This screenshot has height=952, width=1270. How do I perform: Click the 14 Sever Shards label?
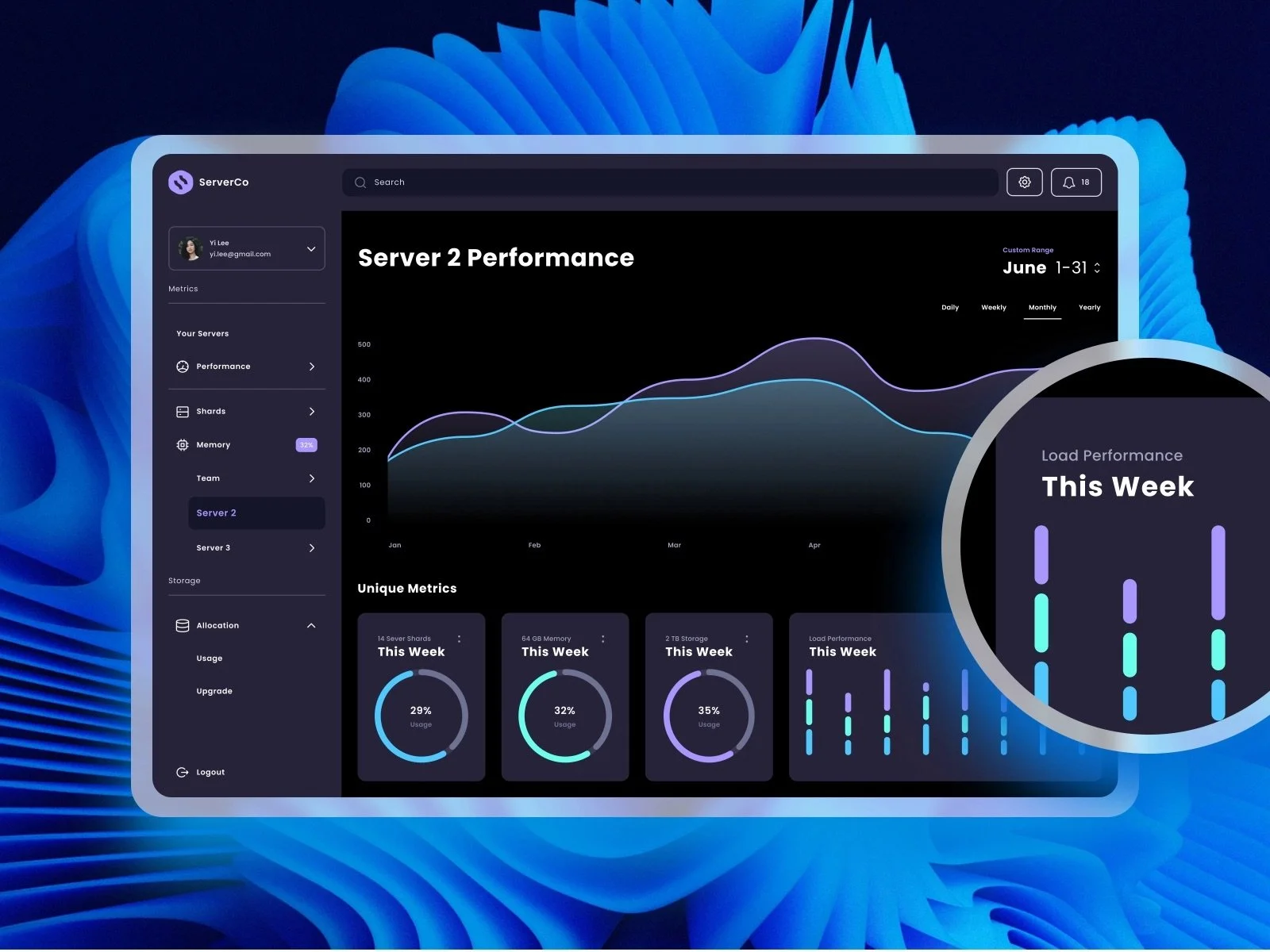pos(404,639)
